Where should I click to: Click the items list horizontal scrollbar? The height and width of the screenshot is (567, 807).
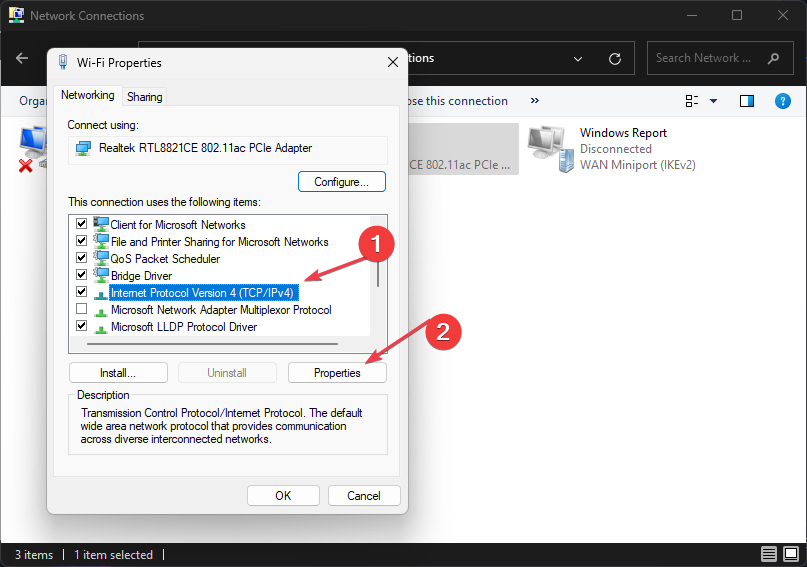(213, 344)
